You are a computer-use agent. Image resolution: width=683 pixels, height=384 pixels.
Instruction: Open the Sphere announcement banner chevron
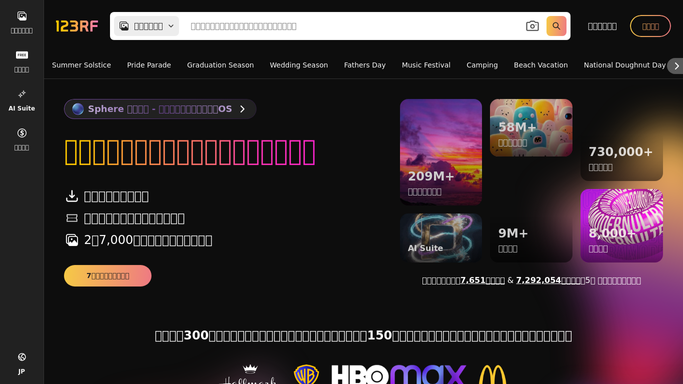coord(243,109)
